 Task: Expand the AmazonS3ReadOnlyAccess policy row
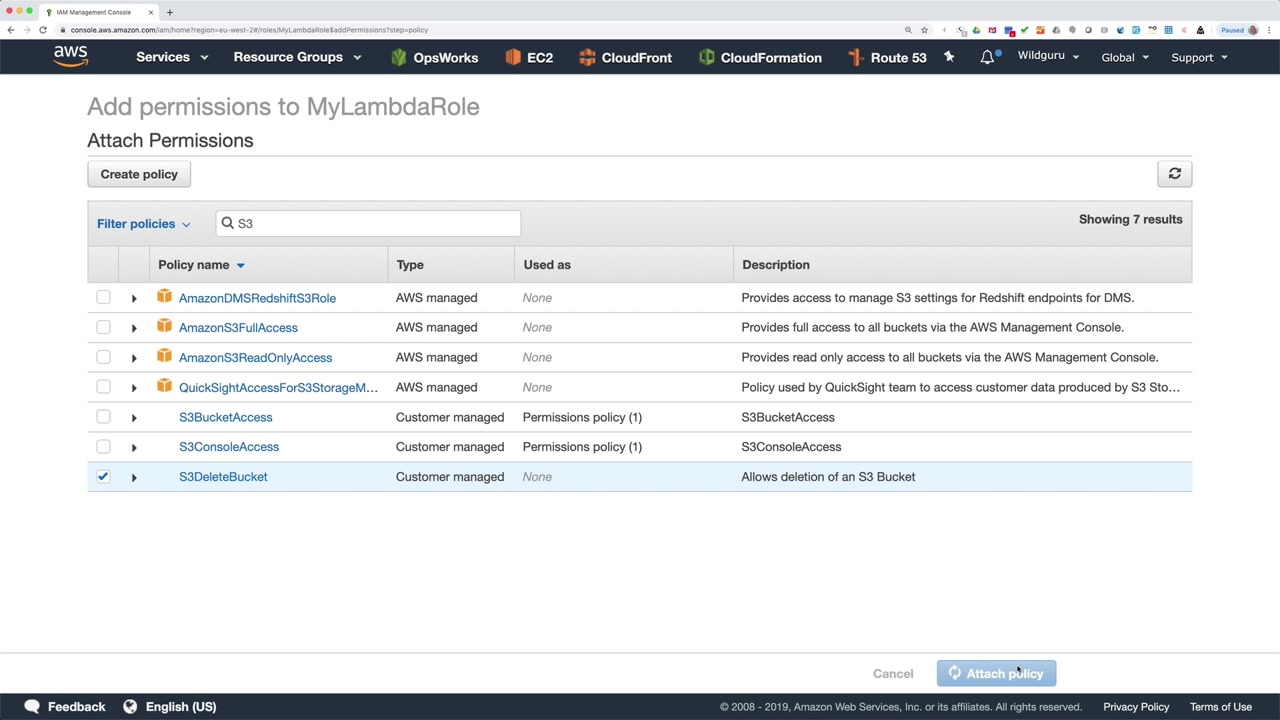click(x=134, y=358)
